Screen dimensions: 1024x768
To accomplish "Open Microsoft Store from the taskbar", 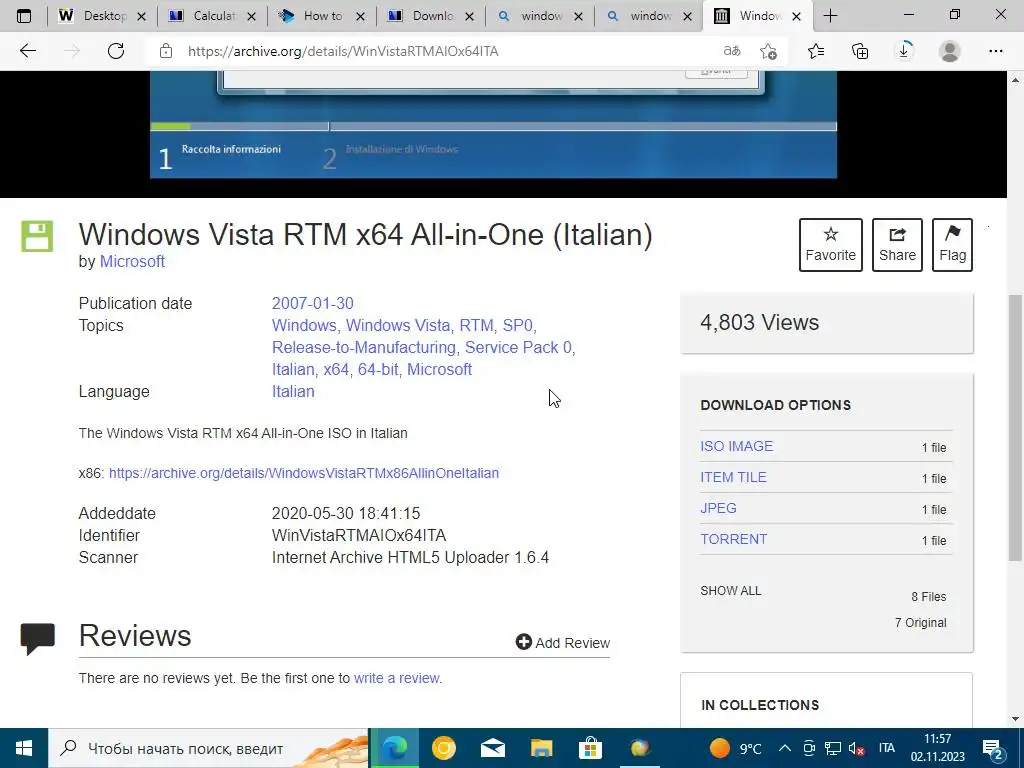I will tap(590, 748).
